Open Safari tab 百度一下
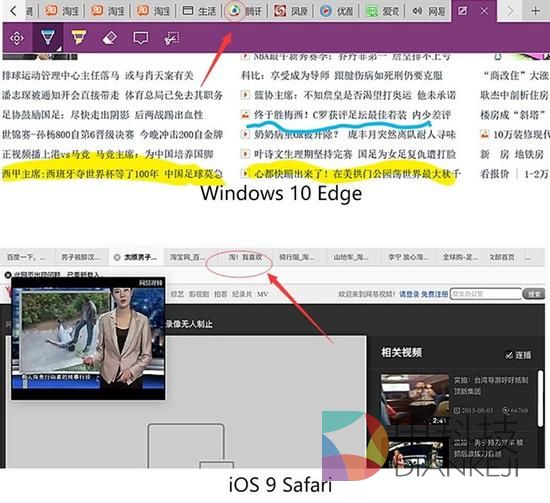 [x=27, y=257]
